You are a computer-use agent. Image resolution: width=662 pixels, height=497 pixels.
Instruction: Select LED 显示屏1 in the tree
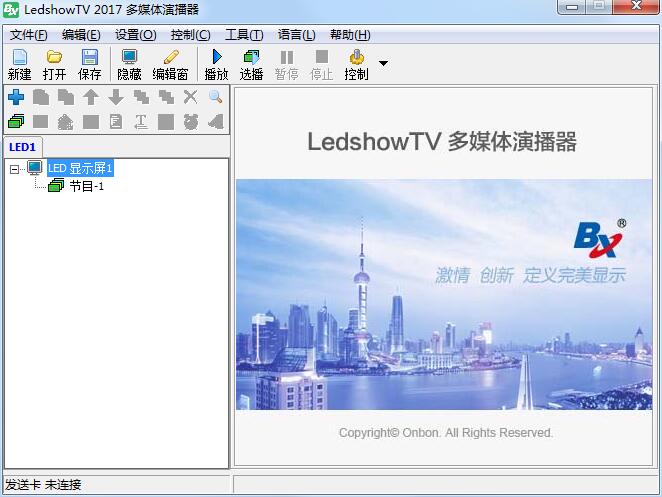[80, 169]
